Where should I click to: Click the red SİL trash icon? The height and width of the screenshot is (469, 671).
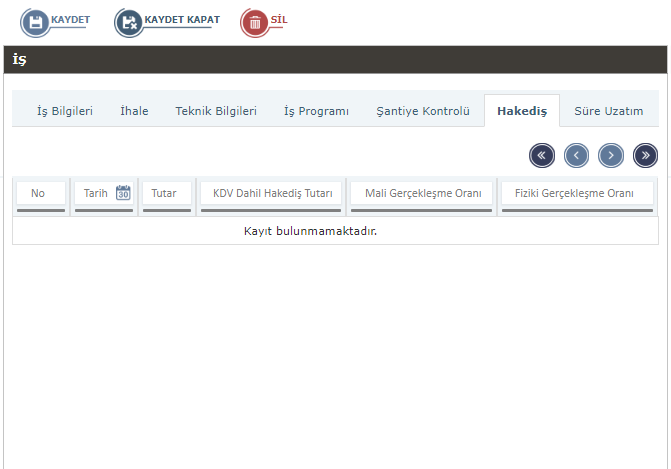click(255, 22)
